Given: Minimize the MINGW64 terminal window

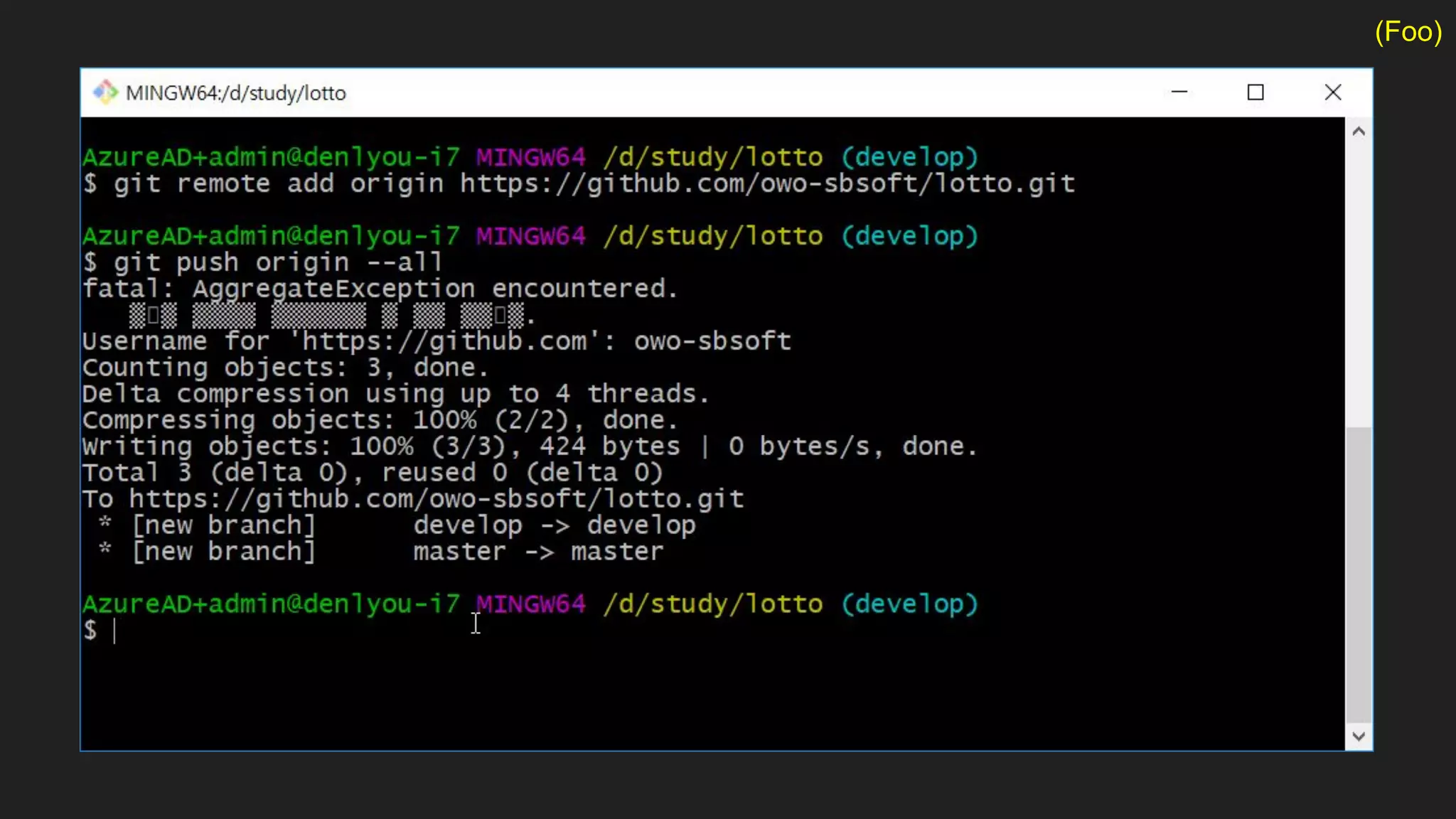Looking at the screenshot, I should pyautogui.click(x=1179, y=92).
